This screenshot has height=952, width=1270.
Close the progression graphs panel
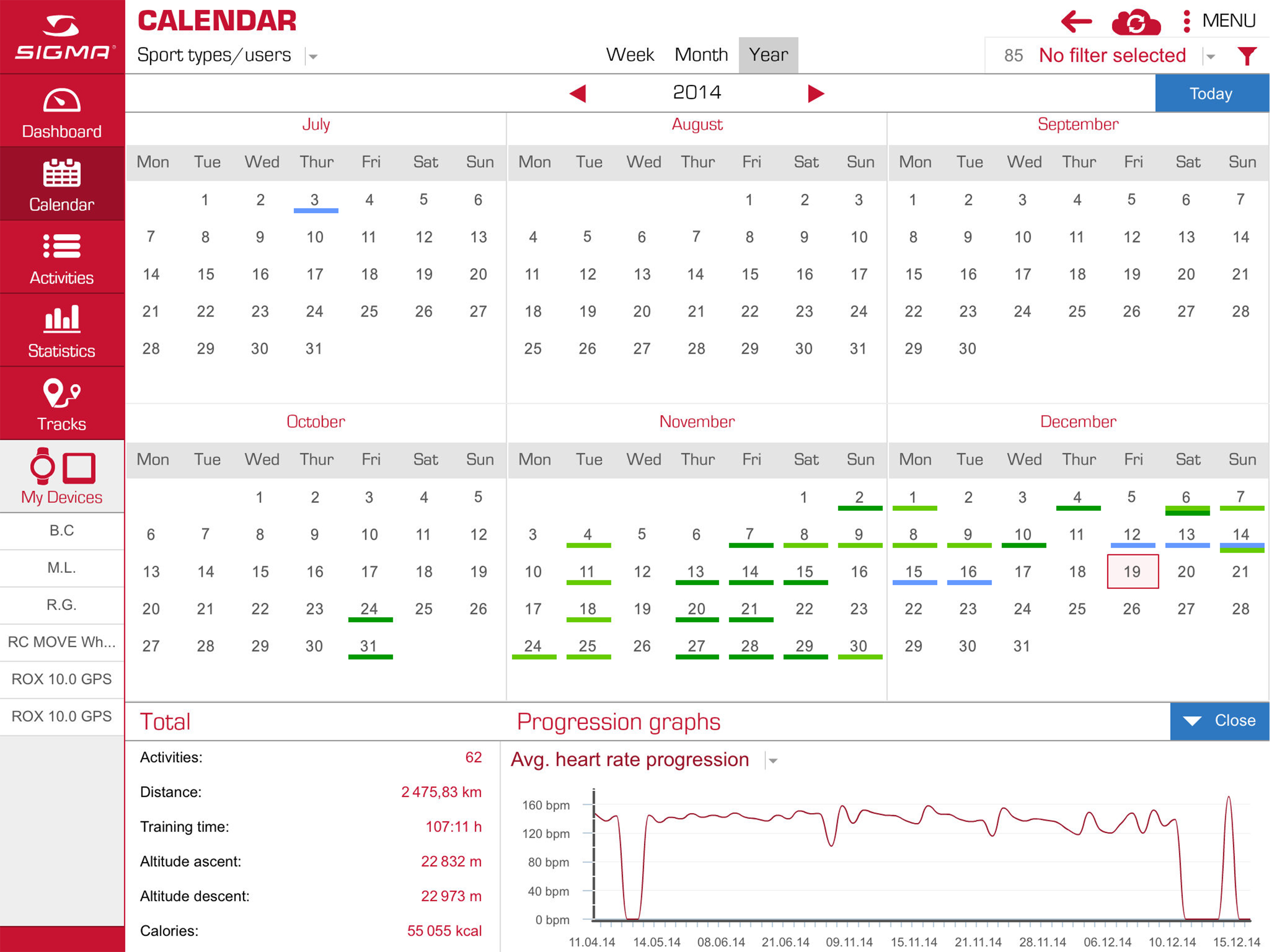click(1219, 721)
